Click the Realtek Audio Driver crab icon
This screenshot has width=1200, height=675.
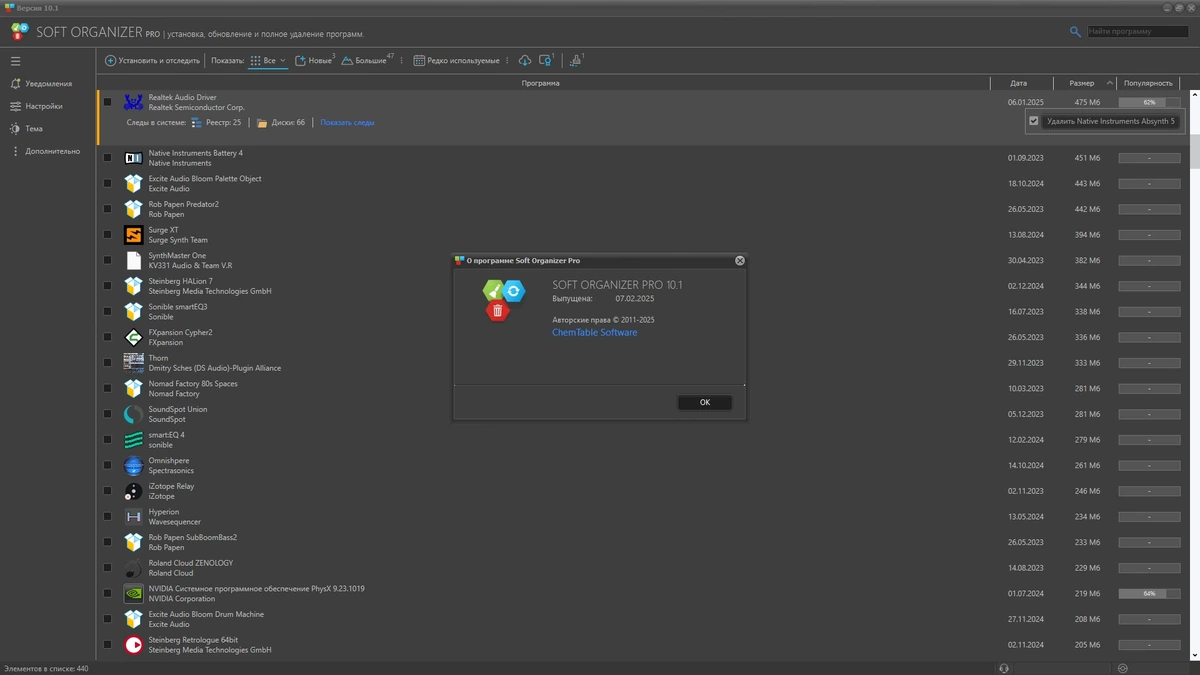point(133,102)
